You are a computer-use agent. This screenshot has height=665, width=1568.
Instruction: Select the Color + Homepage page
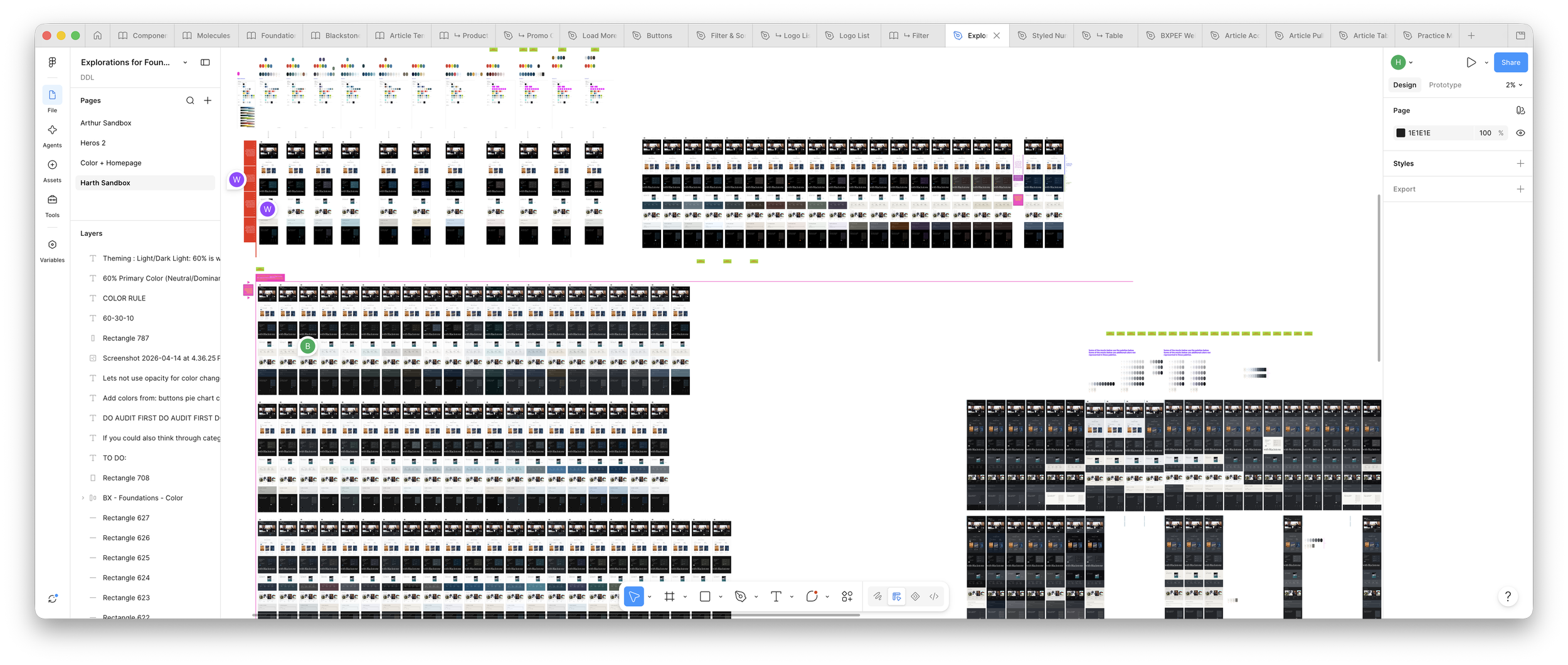145,163
